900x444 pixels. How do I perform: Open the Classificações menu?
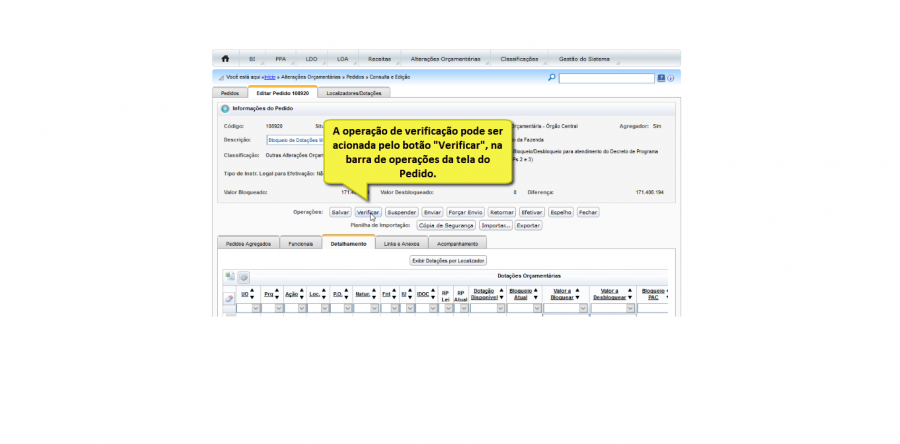coord(519,59)
